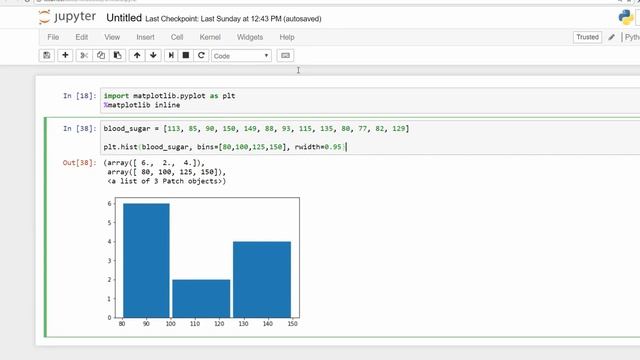The width and height of the screenshot is (640, 360).
Task: Paste cells below icon
Action: tap(118, 56)
